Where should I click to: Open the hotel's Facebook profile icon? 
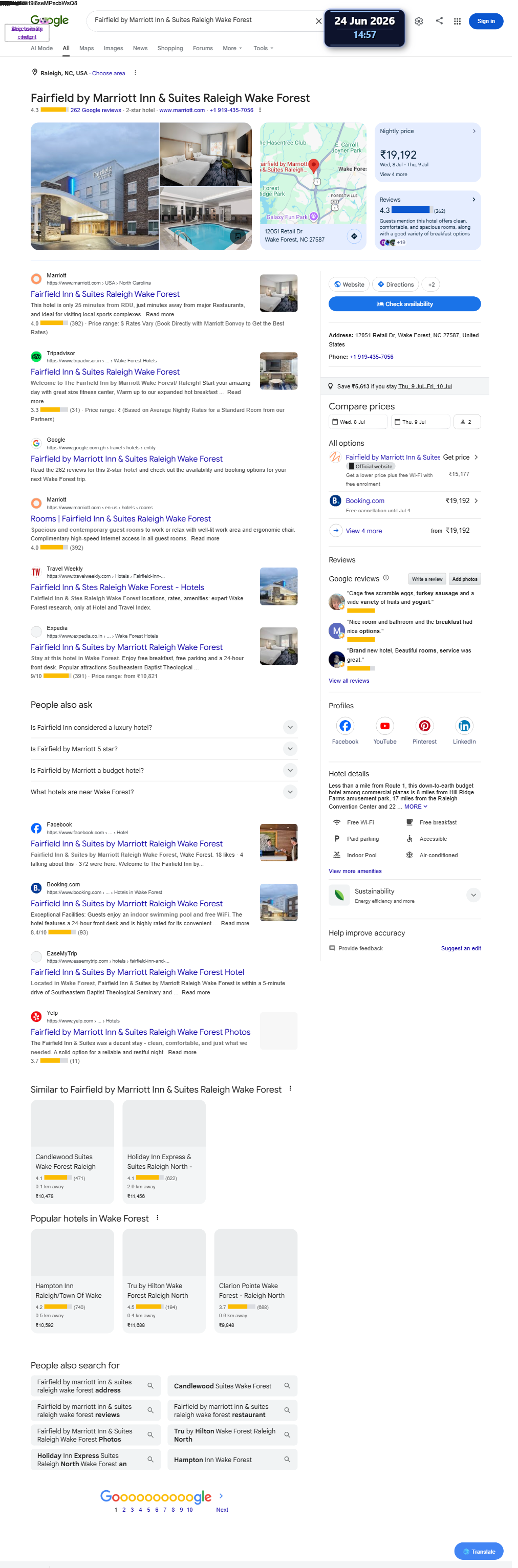(345, 726)
